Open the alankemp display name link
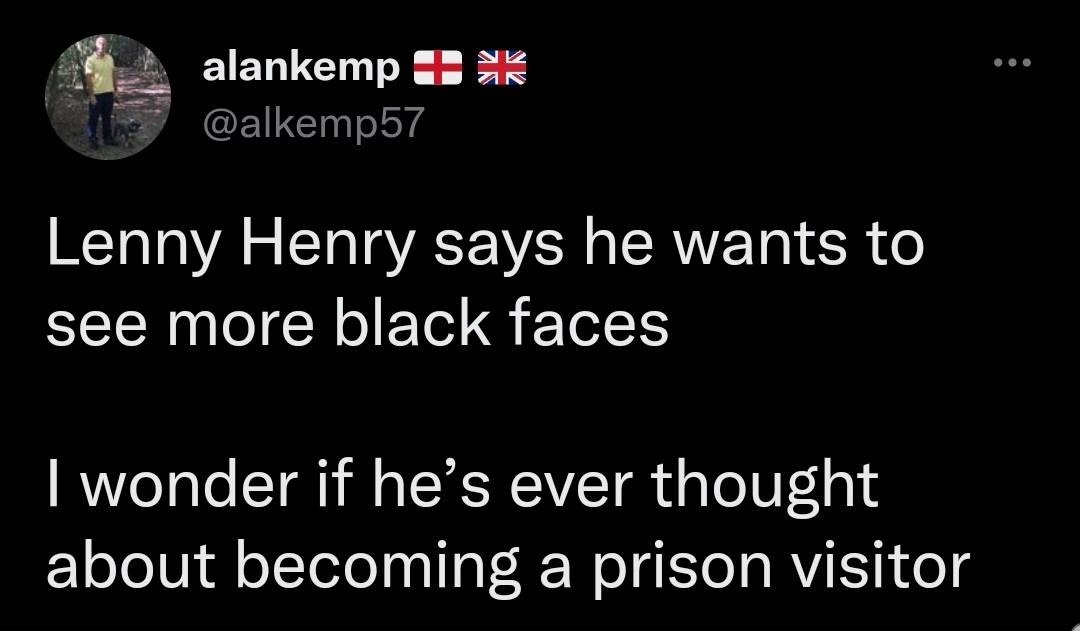 coord(301,69)
